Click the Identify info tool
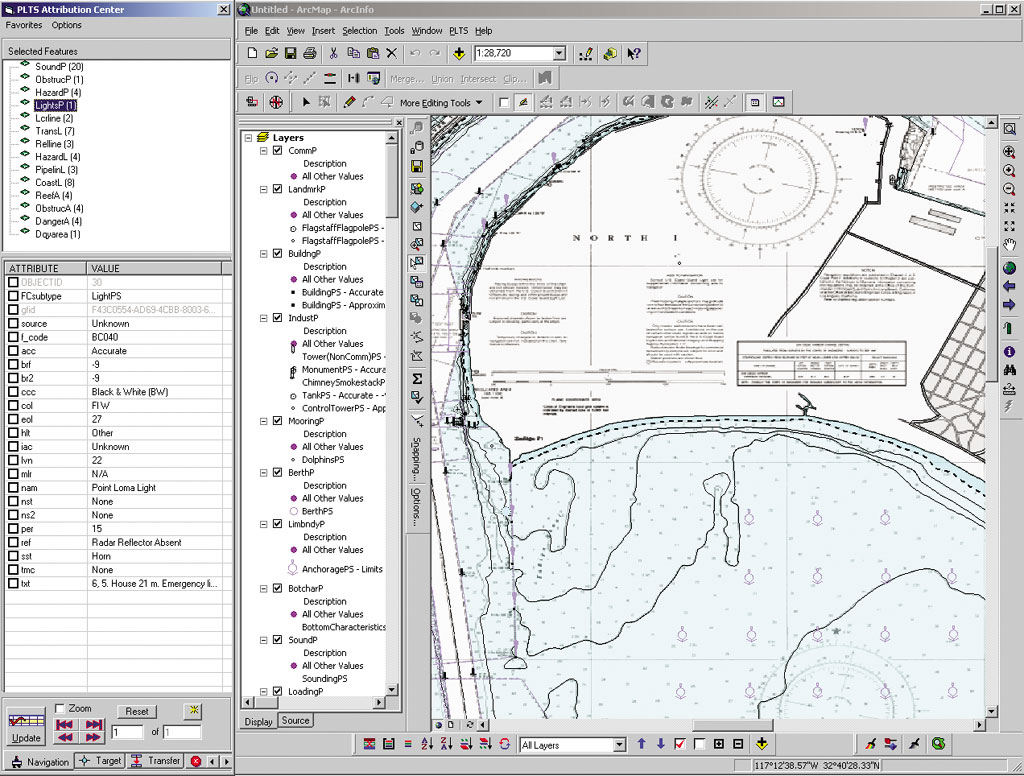The width and height of the screenshot is (1024, 776). [x=1009, y=351]
